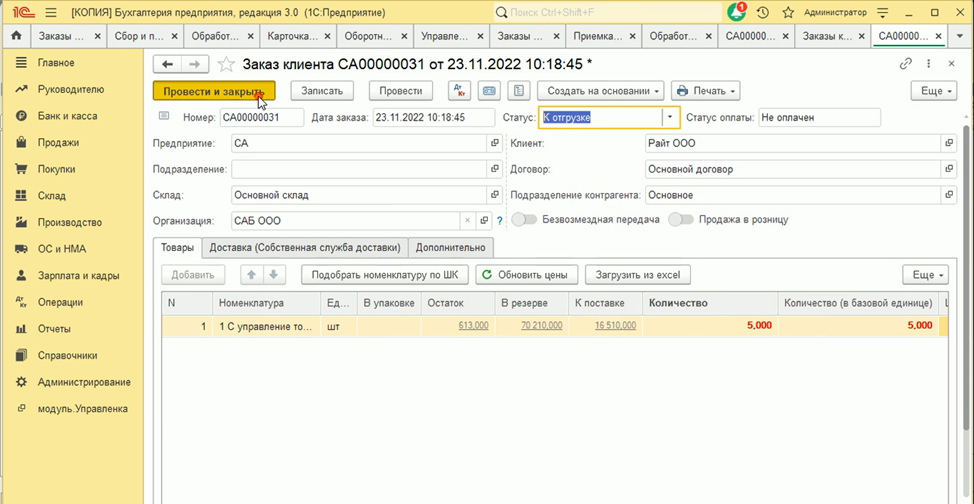Open the Предприятие field value
Image resolution: width=974 pixels, height=504 pixels.
[495, 143]
